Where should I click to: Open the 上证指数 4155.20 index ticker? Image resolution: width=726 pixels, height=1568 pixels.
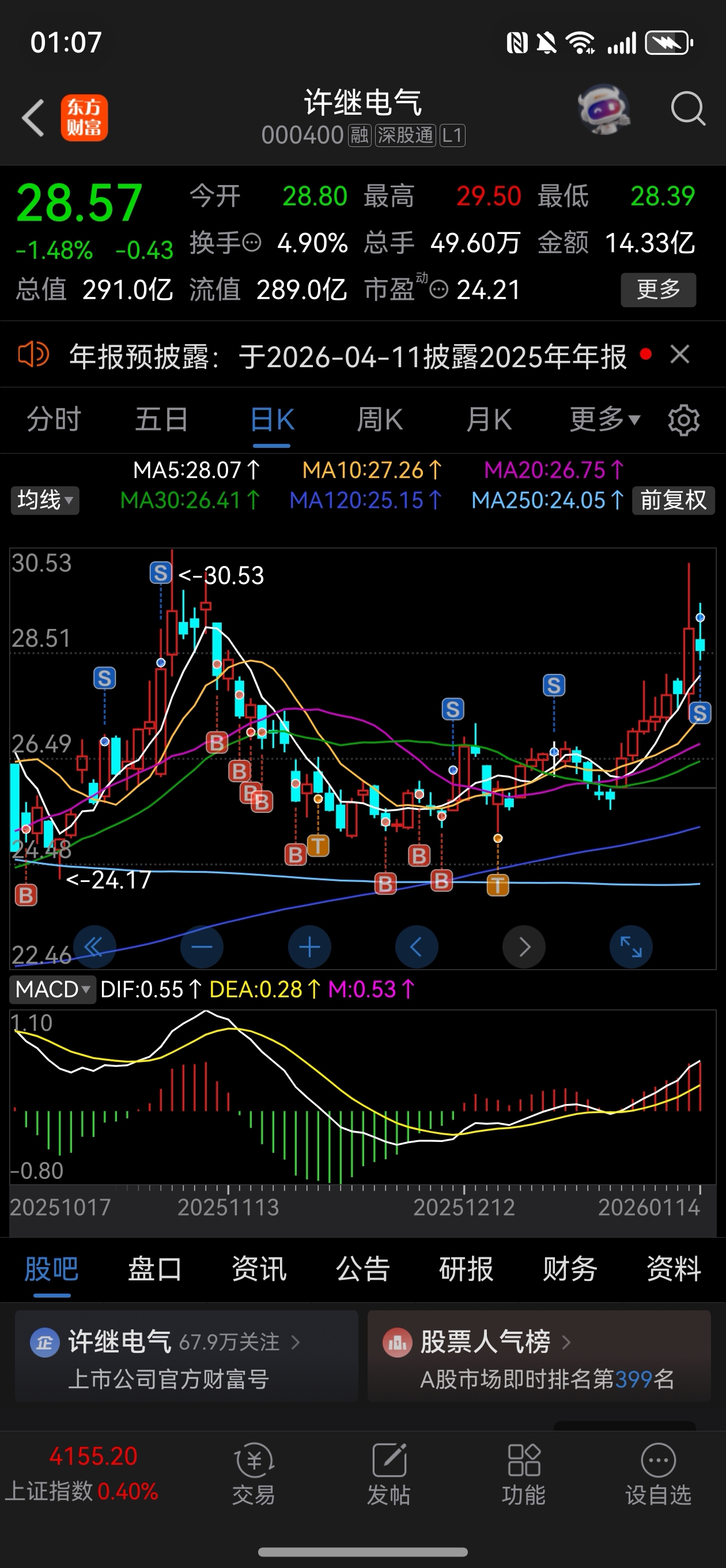click(x=82, y=1473)
